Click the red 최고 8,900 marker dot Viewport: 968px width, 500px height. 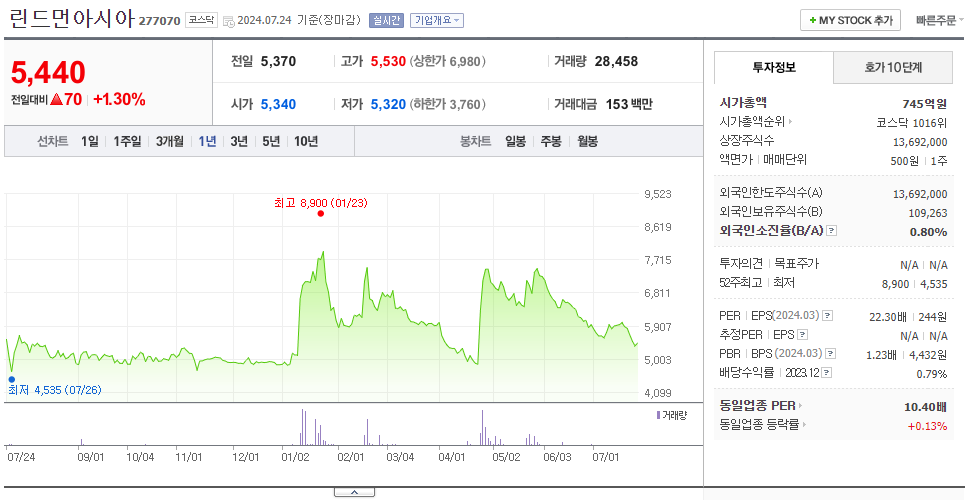[x=320, y=214]
